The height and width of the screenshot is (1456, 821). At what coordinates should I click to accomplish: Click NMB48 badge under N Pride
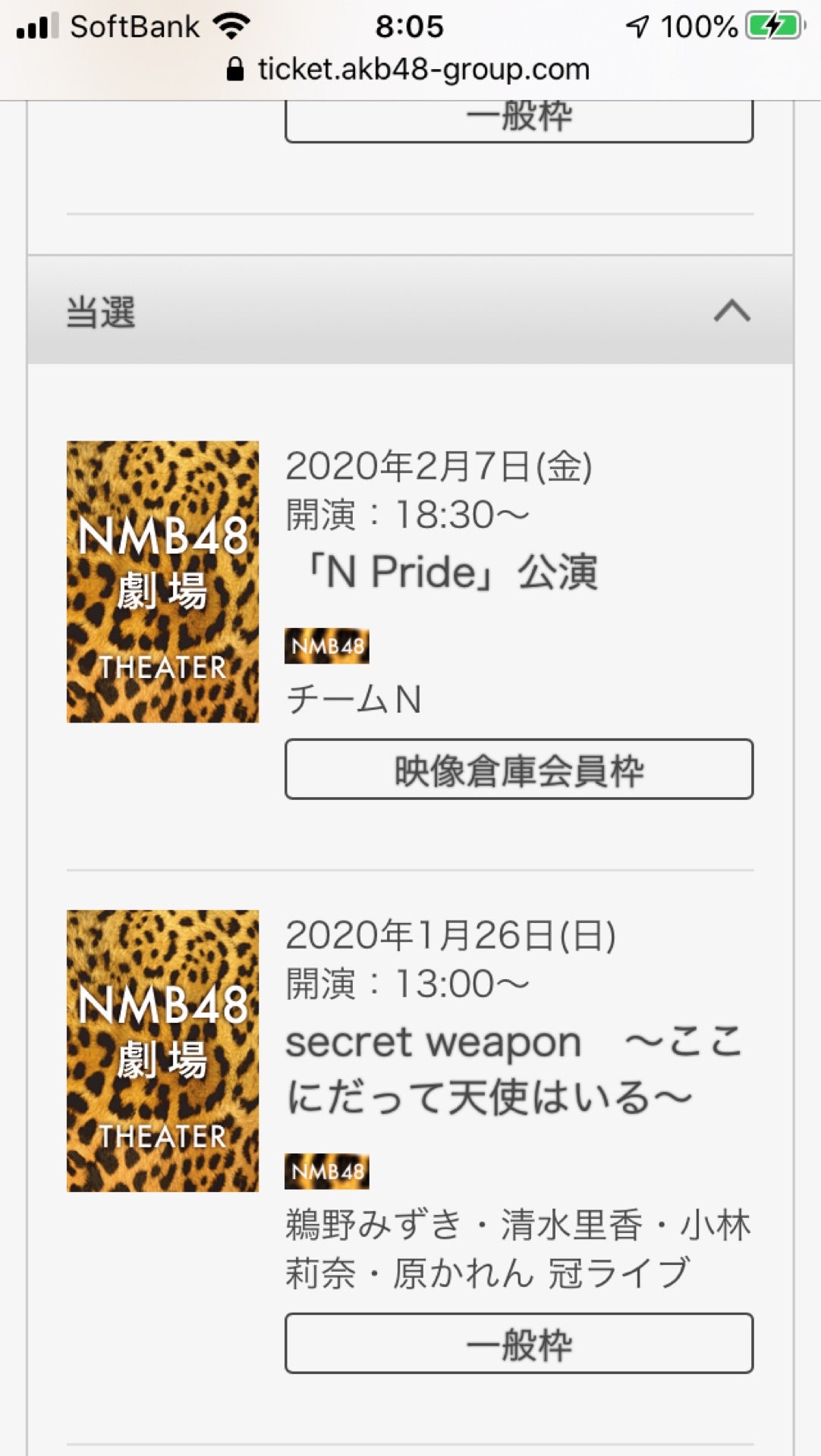pos(327,646)
